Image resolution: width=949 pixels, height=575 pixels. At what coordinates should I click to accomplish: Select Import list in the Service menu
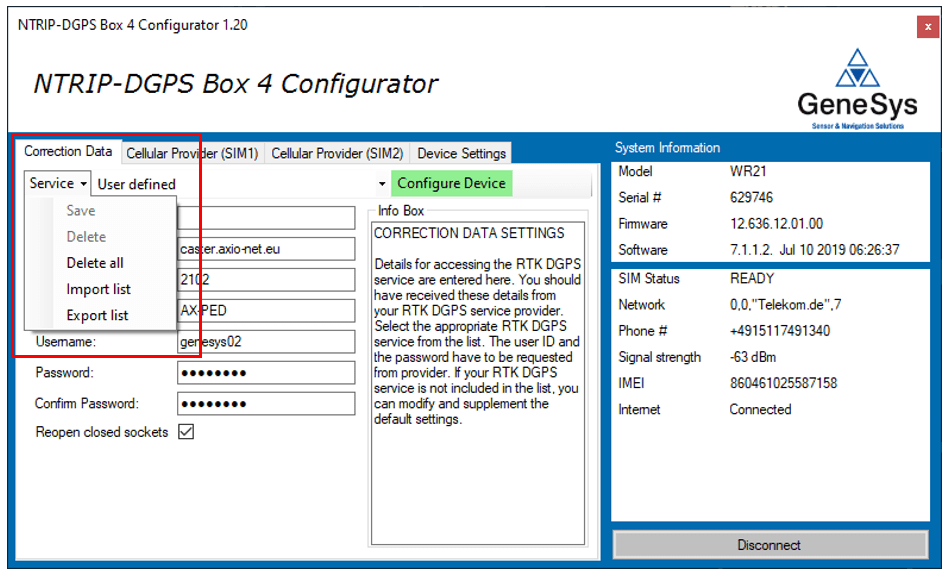[99, 289]
